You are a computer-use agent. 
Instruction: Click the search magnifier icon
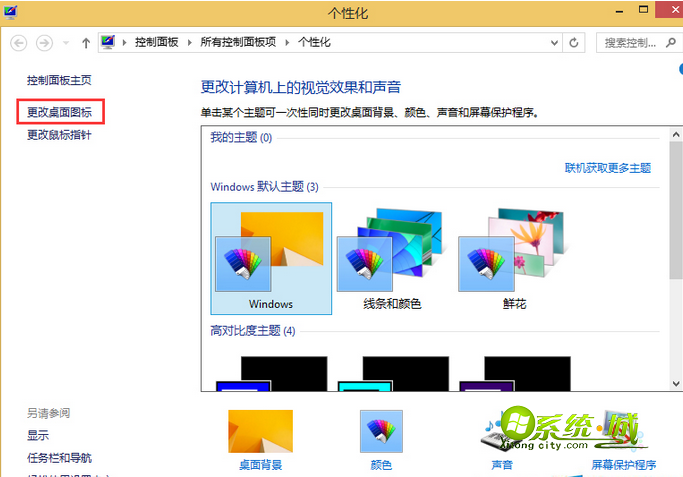pos(671,43)
